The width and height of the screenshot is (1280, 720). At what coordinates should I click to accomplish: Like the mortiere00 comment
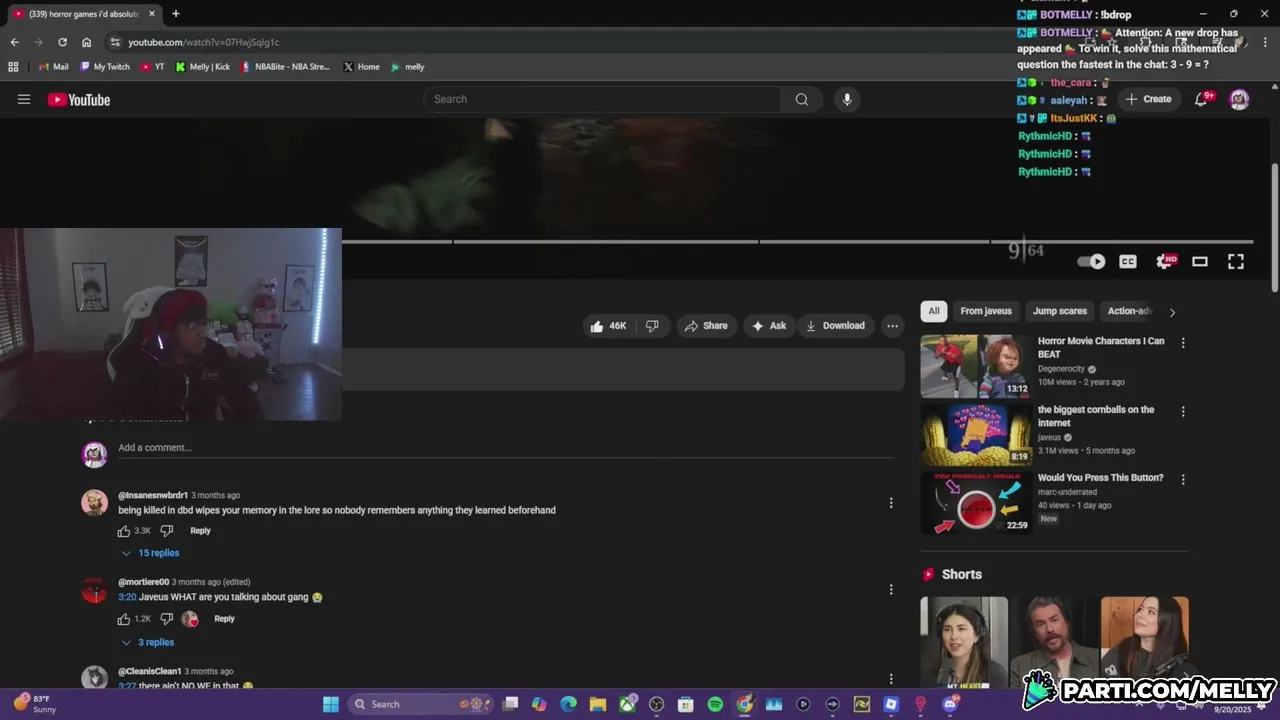[x=124, y=619]
